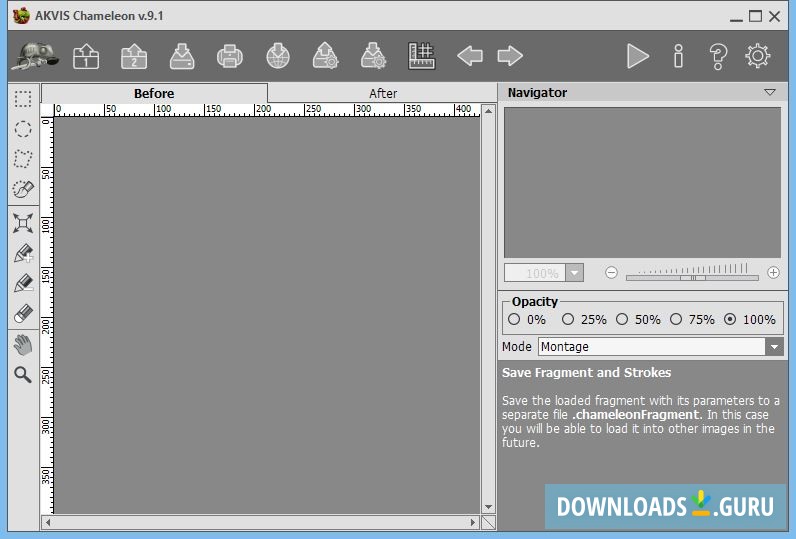Click the 100% zoom value field

(535, 273)
